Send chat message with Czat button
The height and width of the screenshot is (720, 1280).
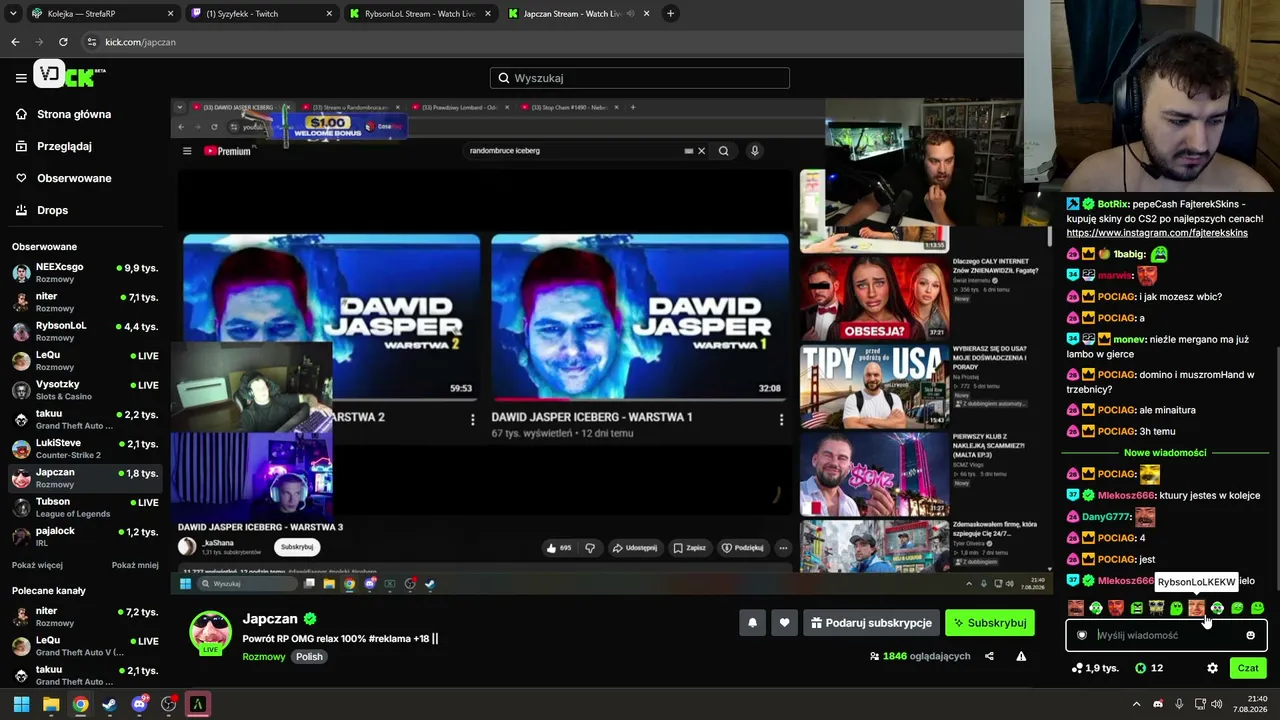pos(1248,668)
